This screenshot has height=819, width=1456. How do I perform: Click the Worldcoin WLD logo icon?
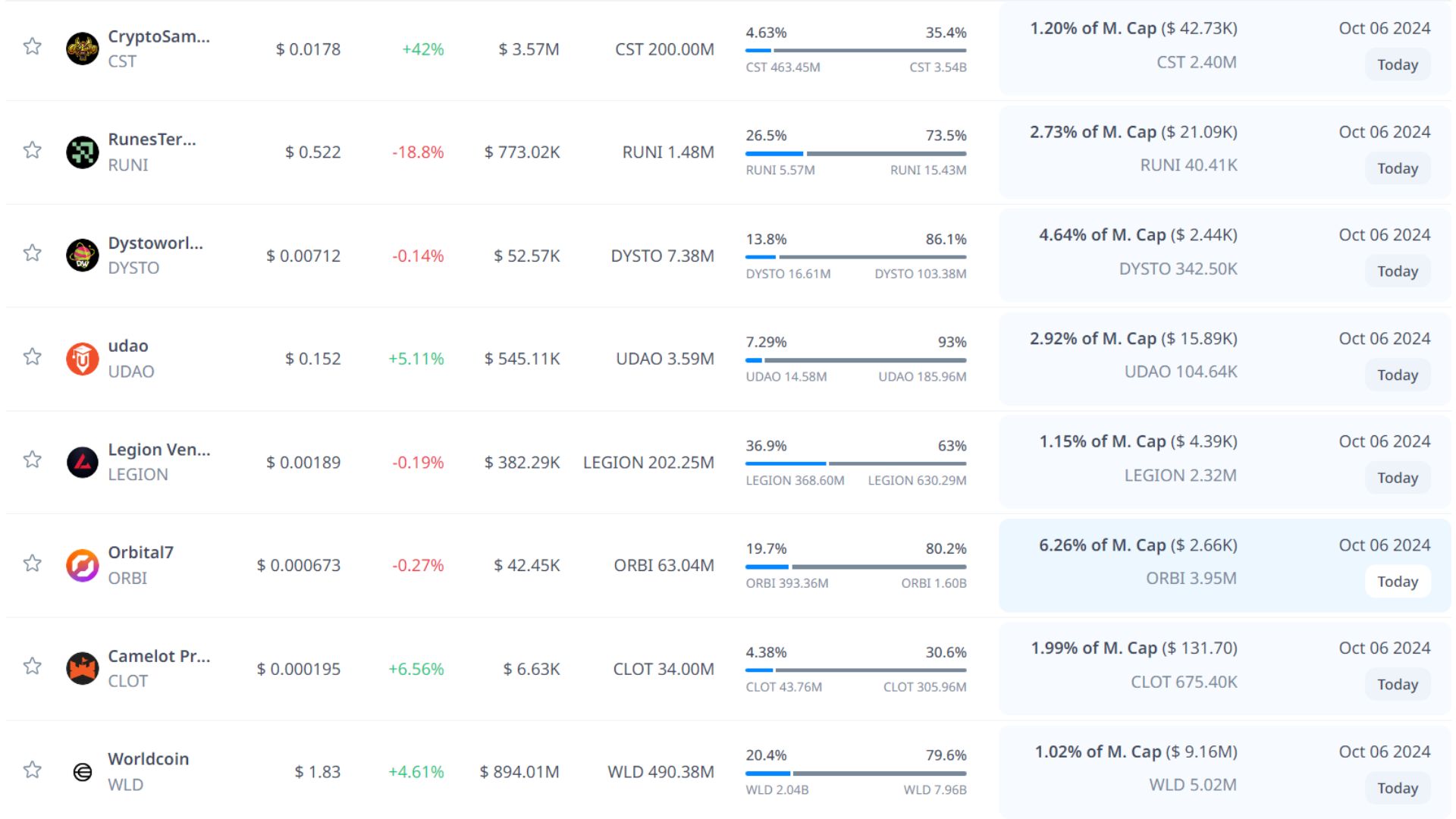tap(82, 772)
